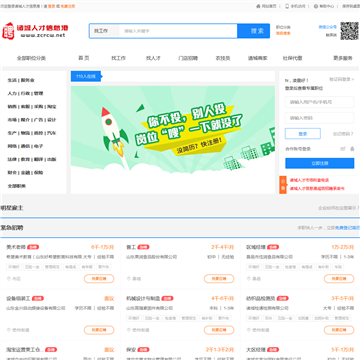Click the apply button in 美术老师 card
The image size is (360, 360).
[99, 279]
